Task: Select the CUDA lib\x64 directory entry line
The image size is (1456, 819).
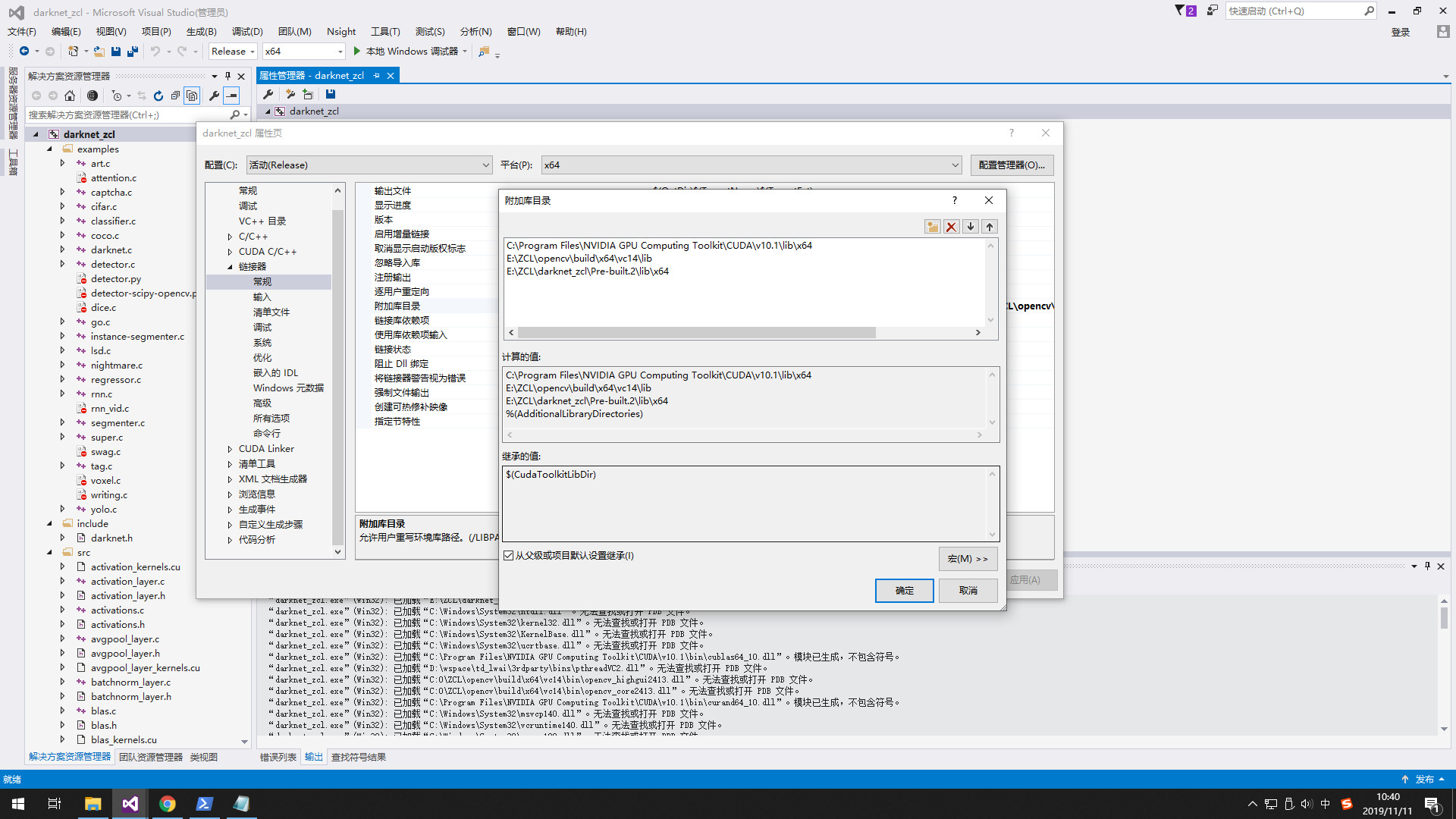Action: click(x=659, y=246)
